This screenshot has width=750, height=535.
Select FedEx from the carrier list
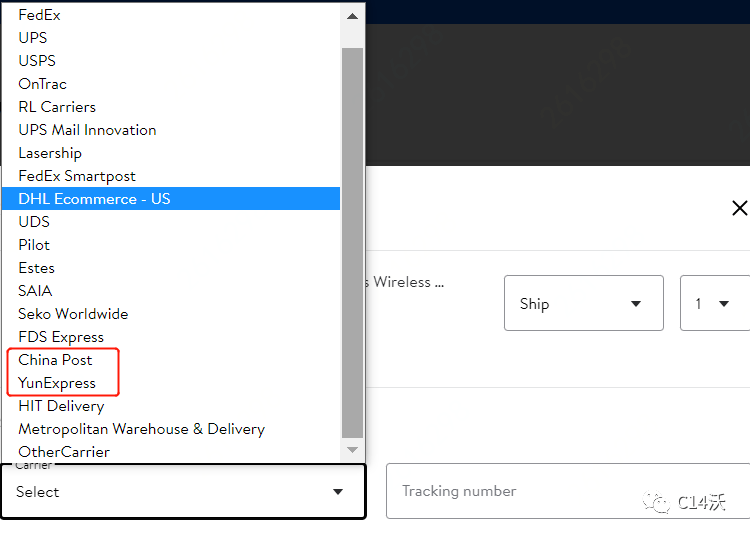40,15
